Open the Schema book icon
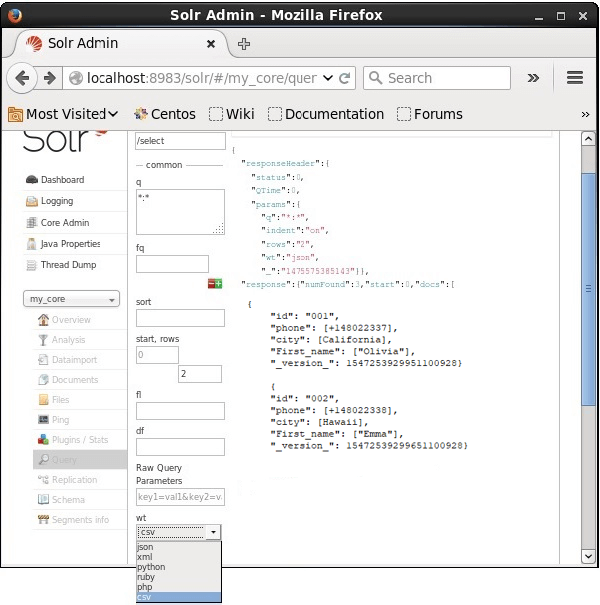The height and width of the screenshot is (605, 600). [43, 499]
